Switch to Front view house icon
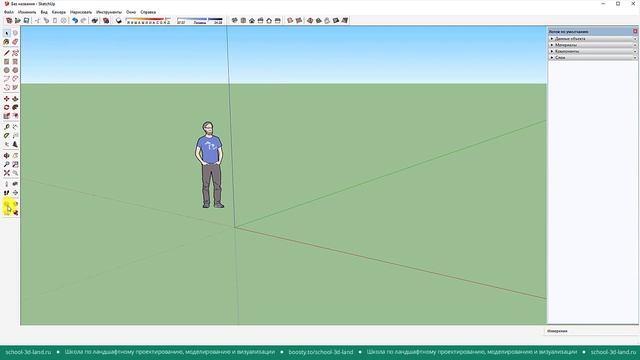Viewport: 640px width, 360px height. click(252, 20)
